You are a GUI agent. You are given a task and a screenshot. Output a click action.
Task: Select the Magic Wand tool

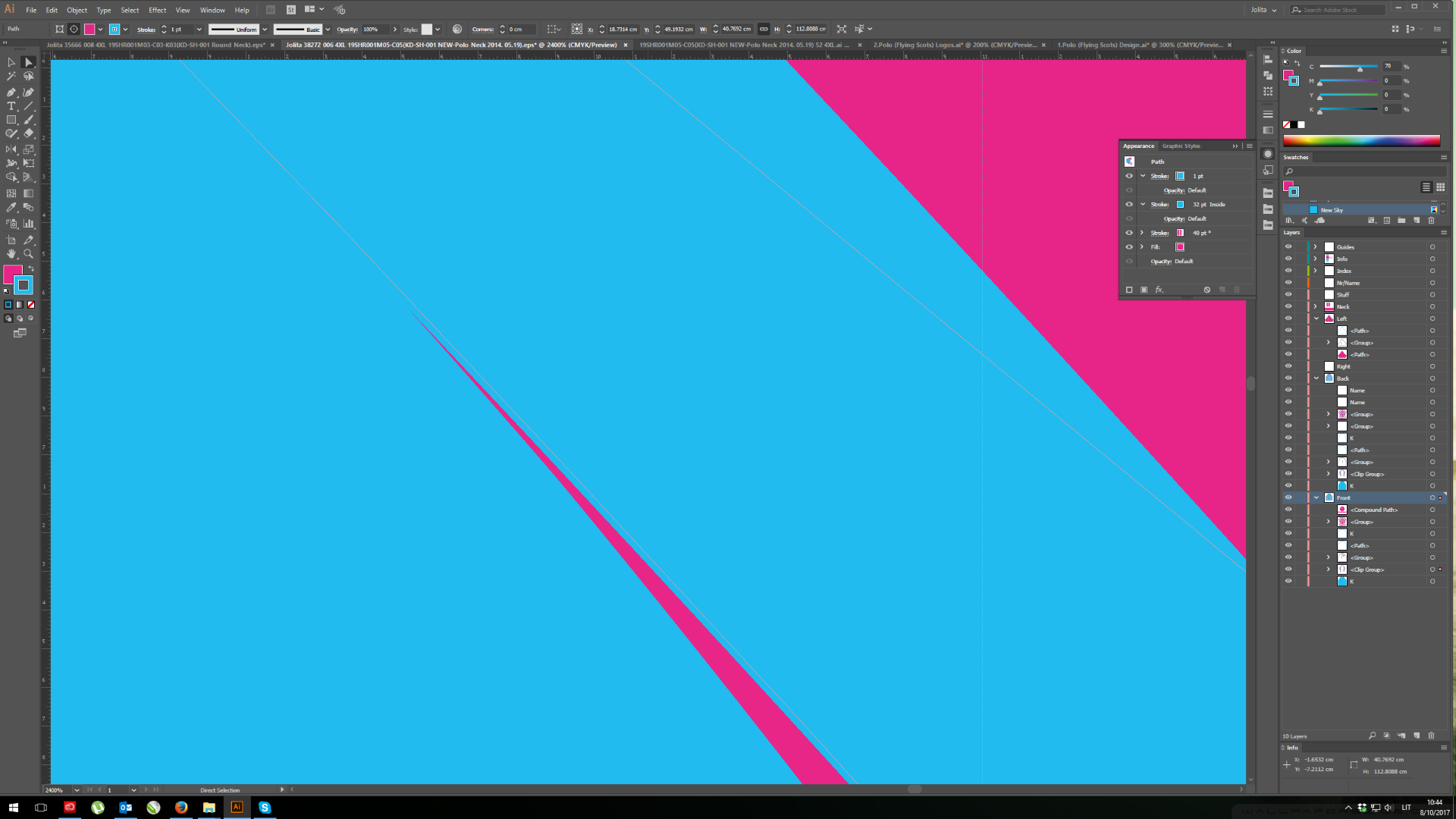(x=11, y=77)
